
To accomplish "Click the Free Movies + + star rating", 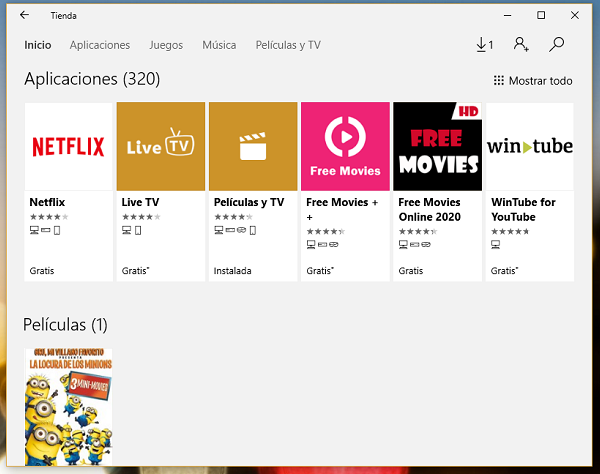I will click(326, 231).
